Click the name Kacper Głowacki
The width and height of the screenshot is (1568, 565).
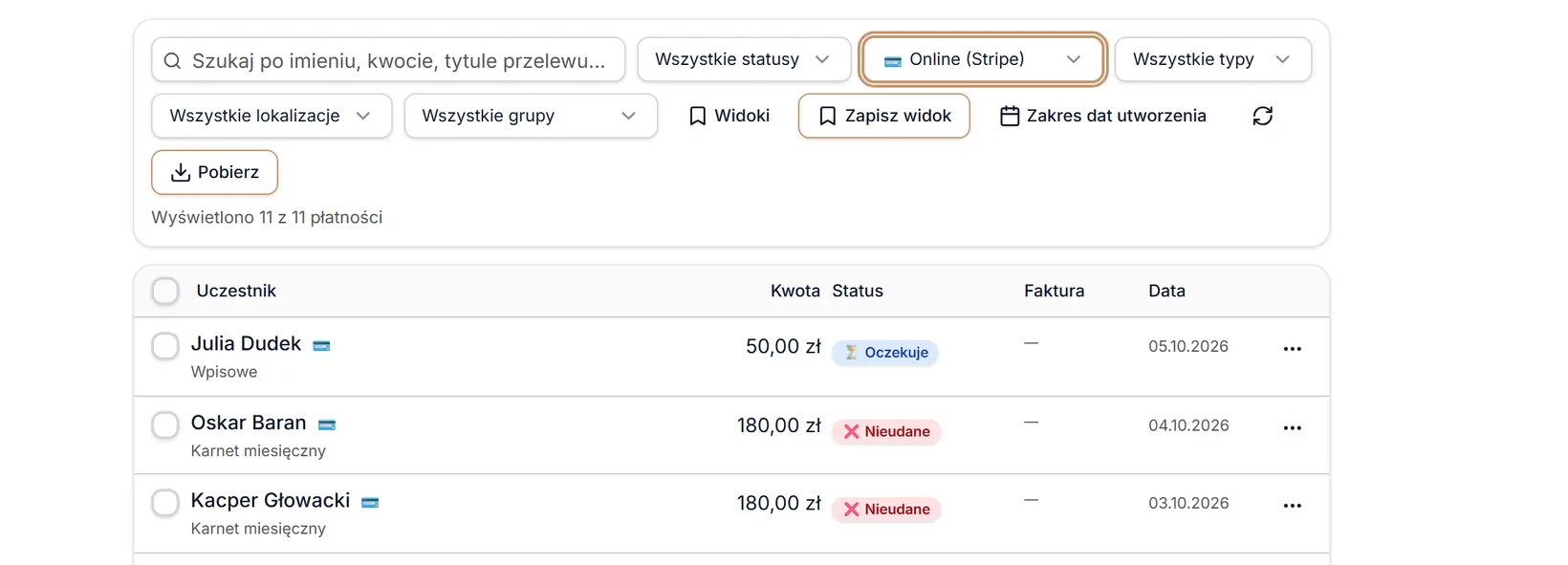[271, 501]
